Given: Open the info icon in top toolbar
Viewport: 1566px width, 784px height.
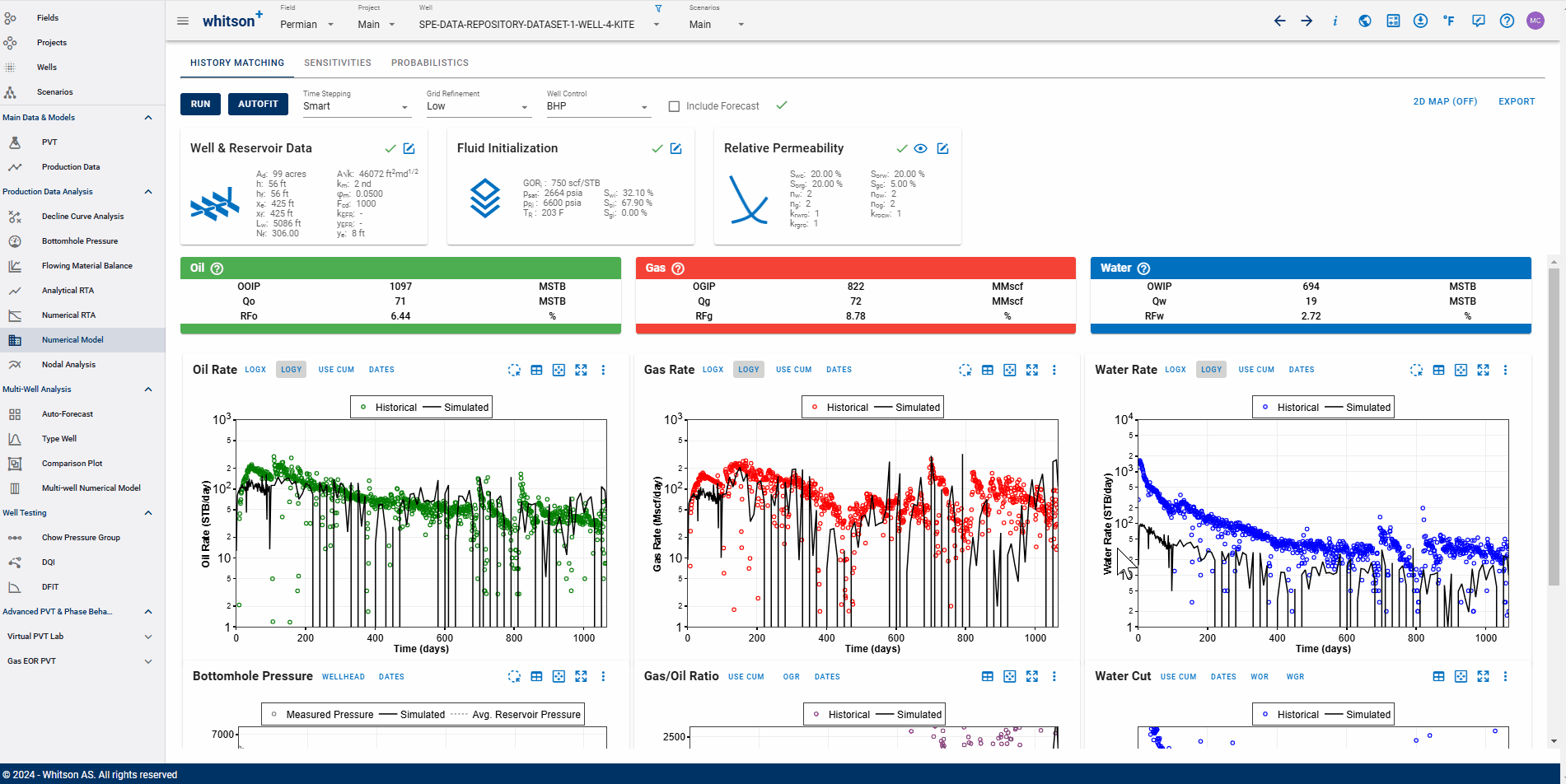Looking at the screenshot, I should pyautogui.click(x=1335, y=21).
